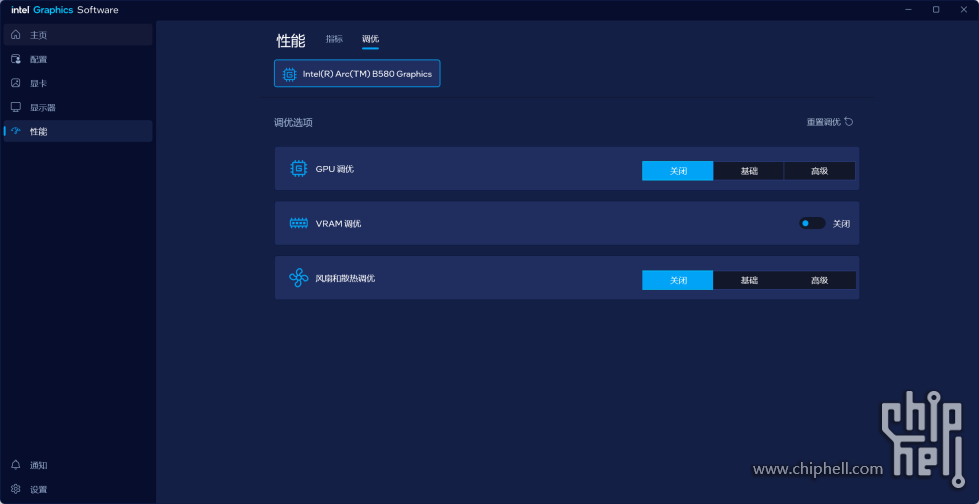Click the 性能 page title
979x504 pixels.
click(x=291, y=41)
